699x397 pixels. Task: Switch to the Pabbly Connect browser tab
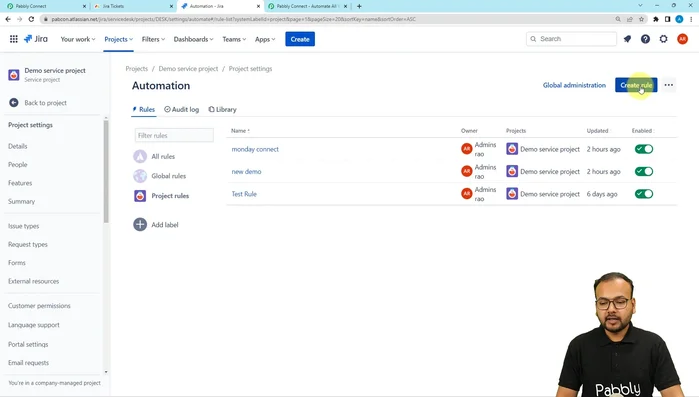click(45, 6)
